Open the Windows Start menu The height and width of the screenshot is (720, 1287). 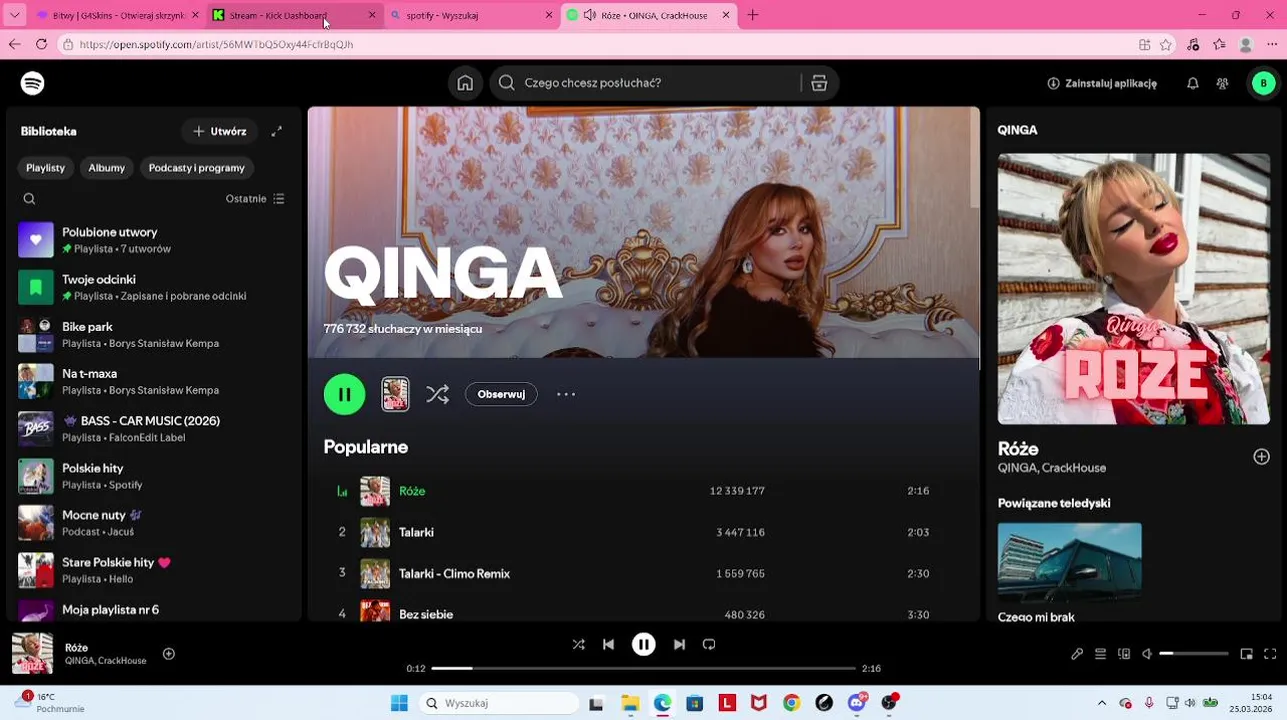(x=399, y=703)
